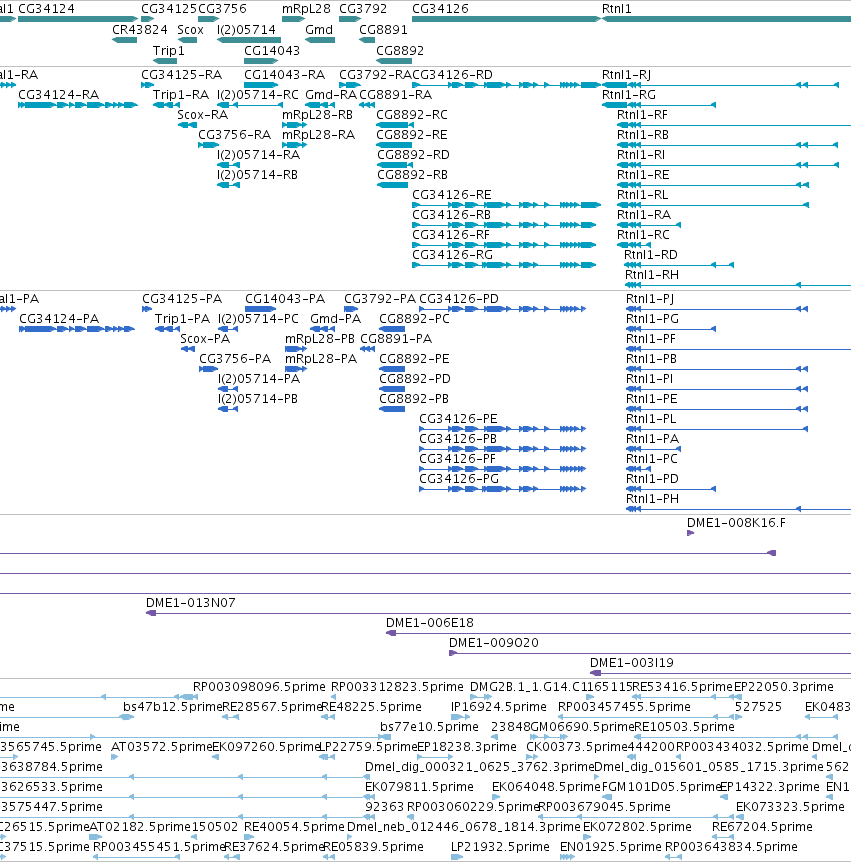Click BAC clone DME1-008K16.F label

pos(736,523)
